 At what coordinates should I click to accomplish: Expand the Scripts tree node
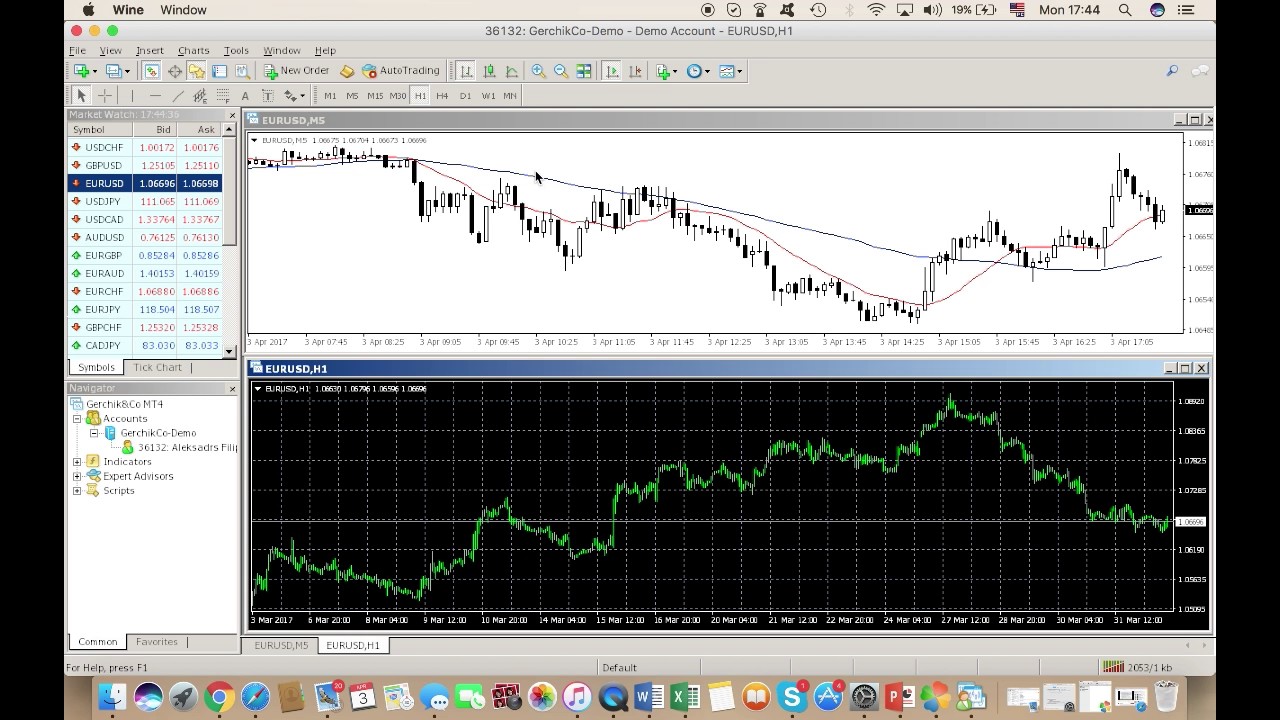click(x=77, y=491)
